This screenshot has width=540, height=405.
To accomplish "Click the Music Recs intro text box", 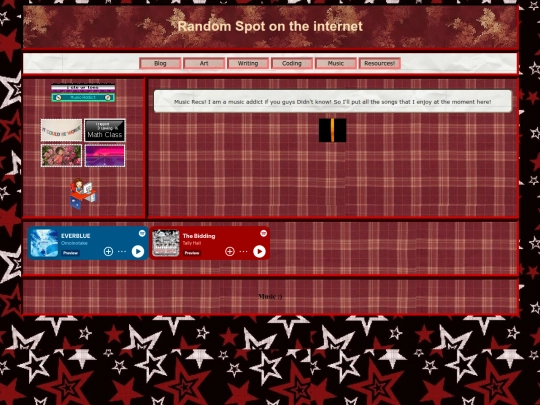I will point(333,101).
